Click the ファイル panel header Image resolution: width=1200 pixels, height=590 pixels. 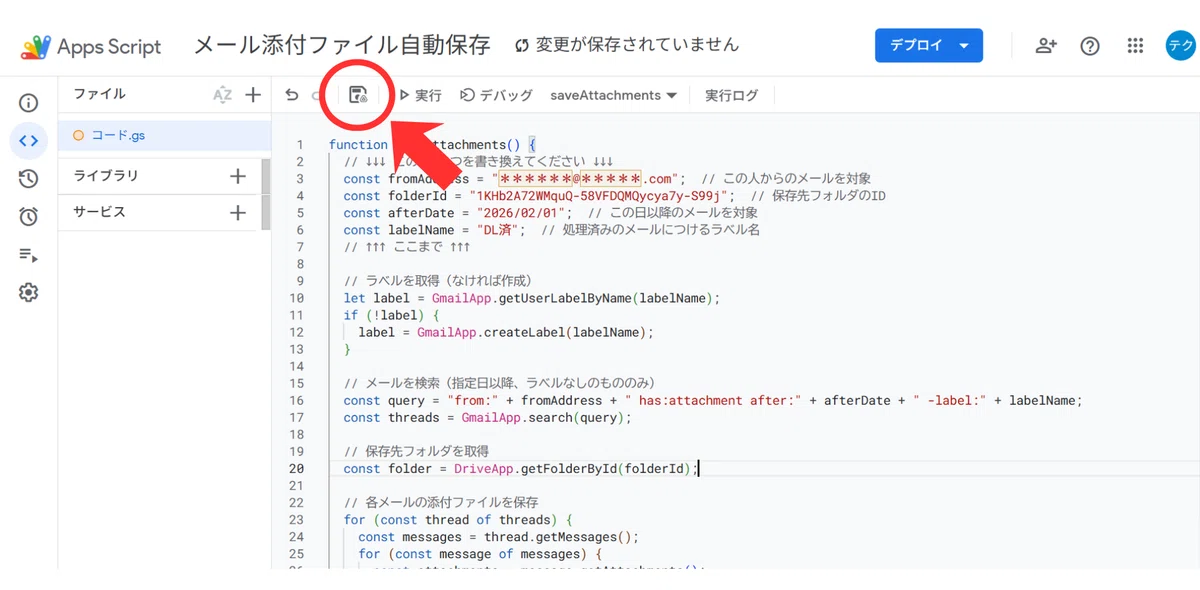click(x=99, y=94)
